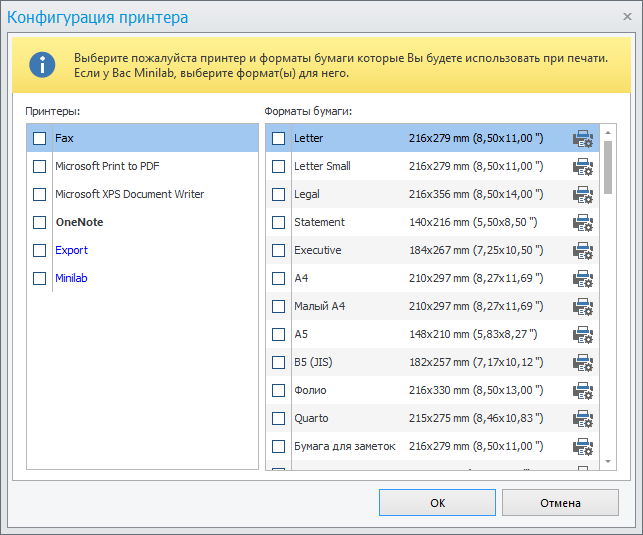Click the blue info icon in banner
Image resolution: width=643 pixels, height=535 pixels.
[42, 65]
